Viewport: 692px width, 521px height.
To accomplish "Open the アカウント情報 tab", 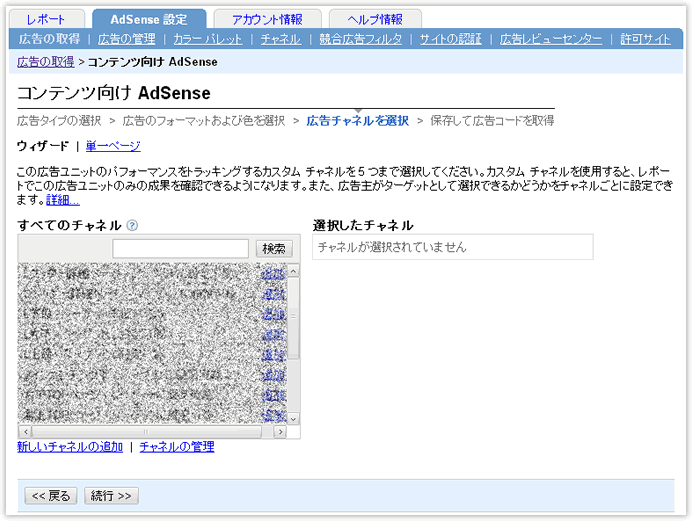I will [267, 19].
